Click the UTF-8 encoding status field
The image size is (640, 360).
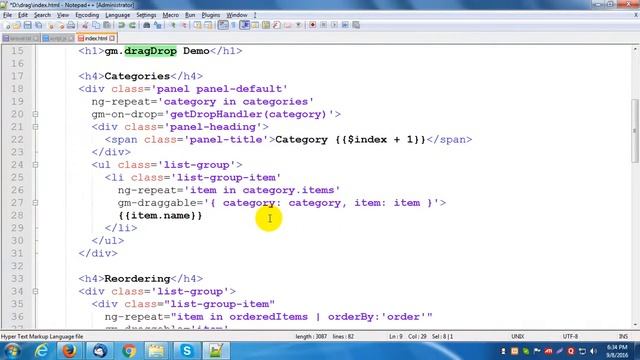click(570, 337)
